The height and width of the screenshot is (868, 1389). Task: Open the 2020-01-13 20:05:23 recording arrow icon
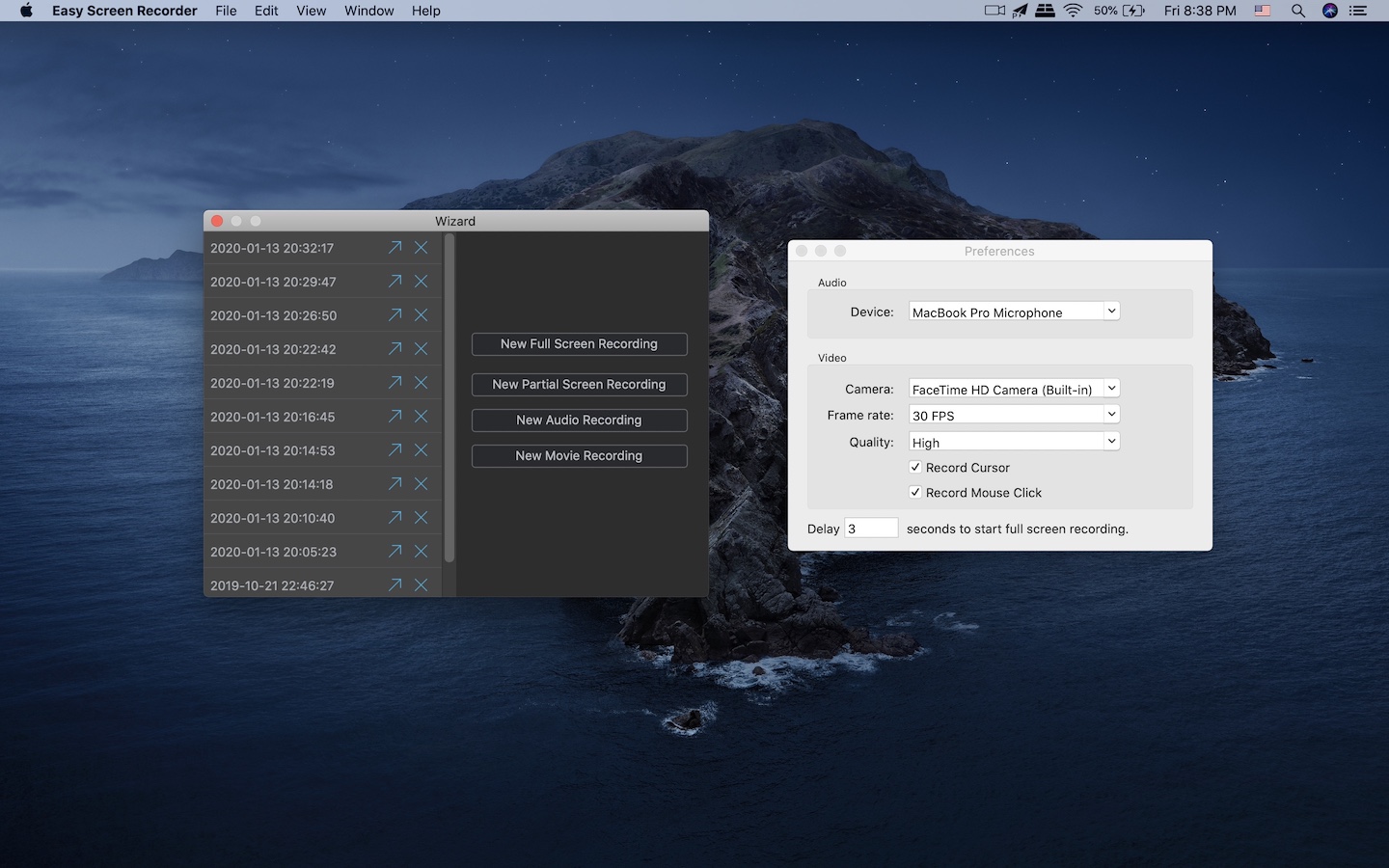[x=395, y=552]
